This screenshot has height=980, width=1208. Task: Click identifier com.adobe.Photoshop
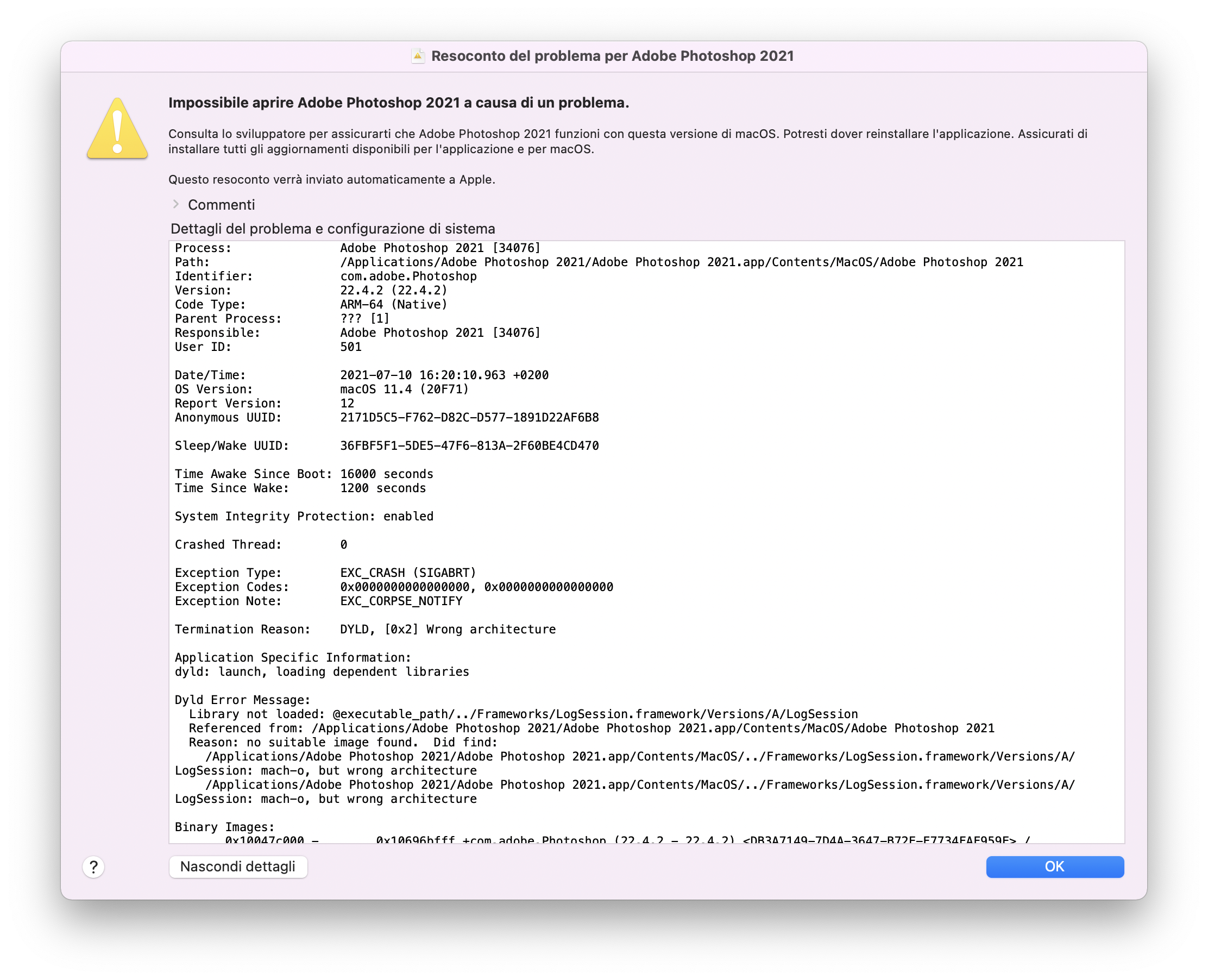pos(408,276)
